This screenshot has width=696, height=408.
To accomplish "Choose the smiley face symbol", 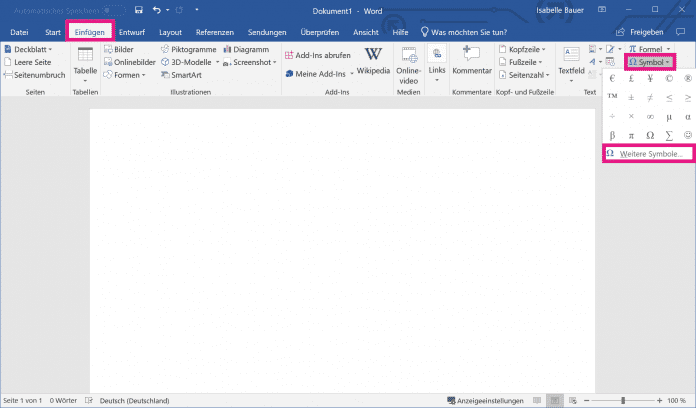I will [x=687, y=135].
